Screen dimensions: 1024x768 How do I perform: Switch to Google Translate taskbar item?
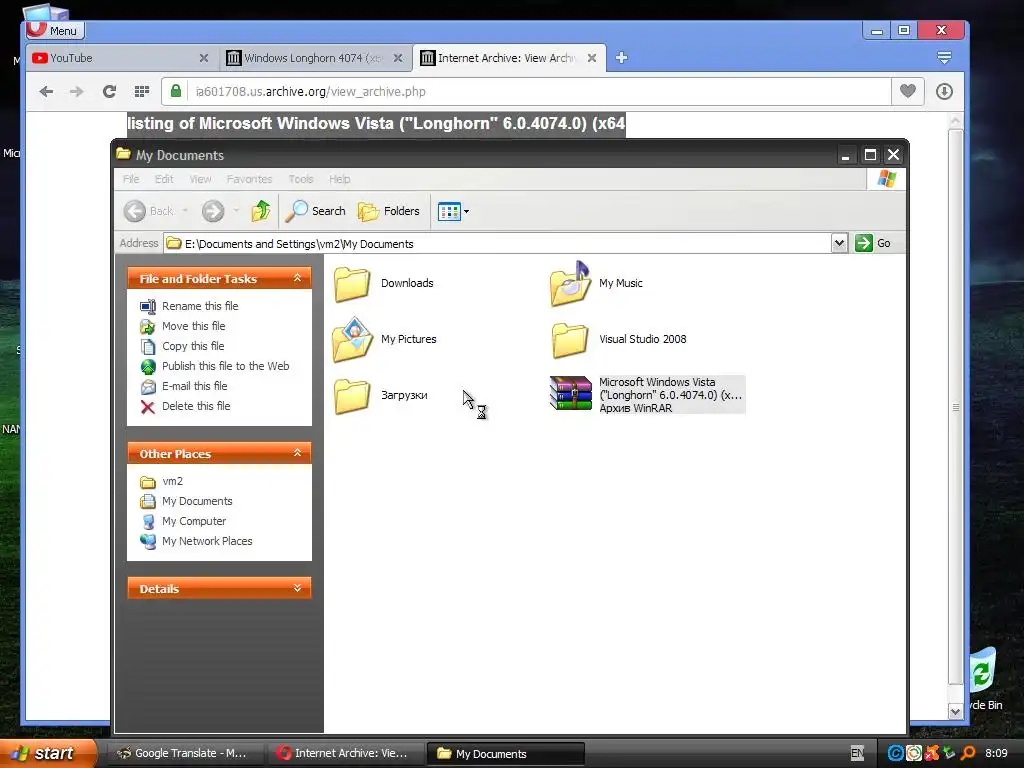185,754
